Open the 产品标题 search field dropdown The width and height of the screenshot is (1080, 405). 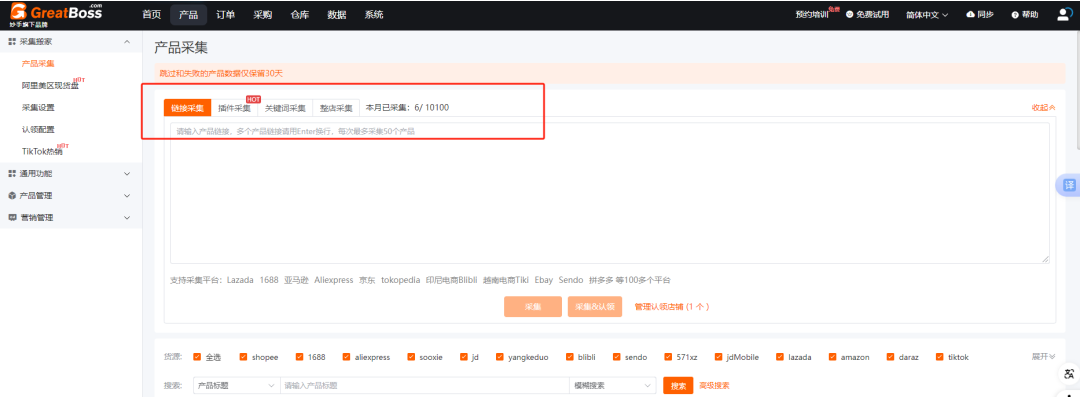[235, 385]
